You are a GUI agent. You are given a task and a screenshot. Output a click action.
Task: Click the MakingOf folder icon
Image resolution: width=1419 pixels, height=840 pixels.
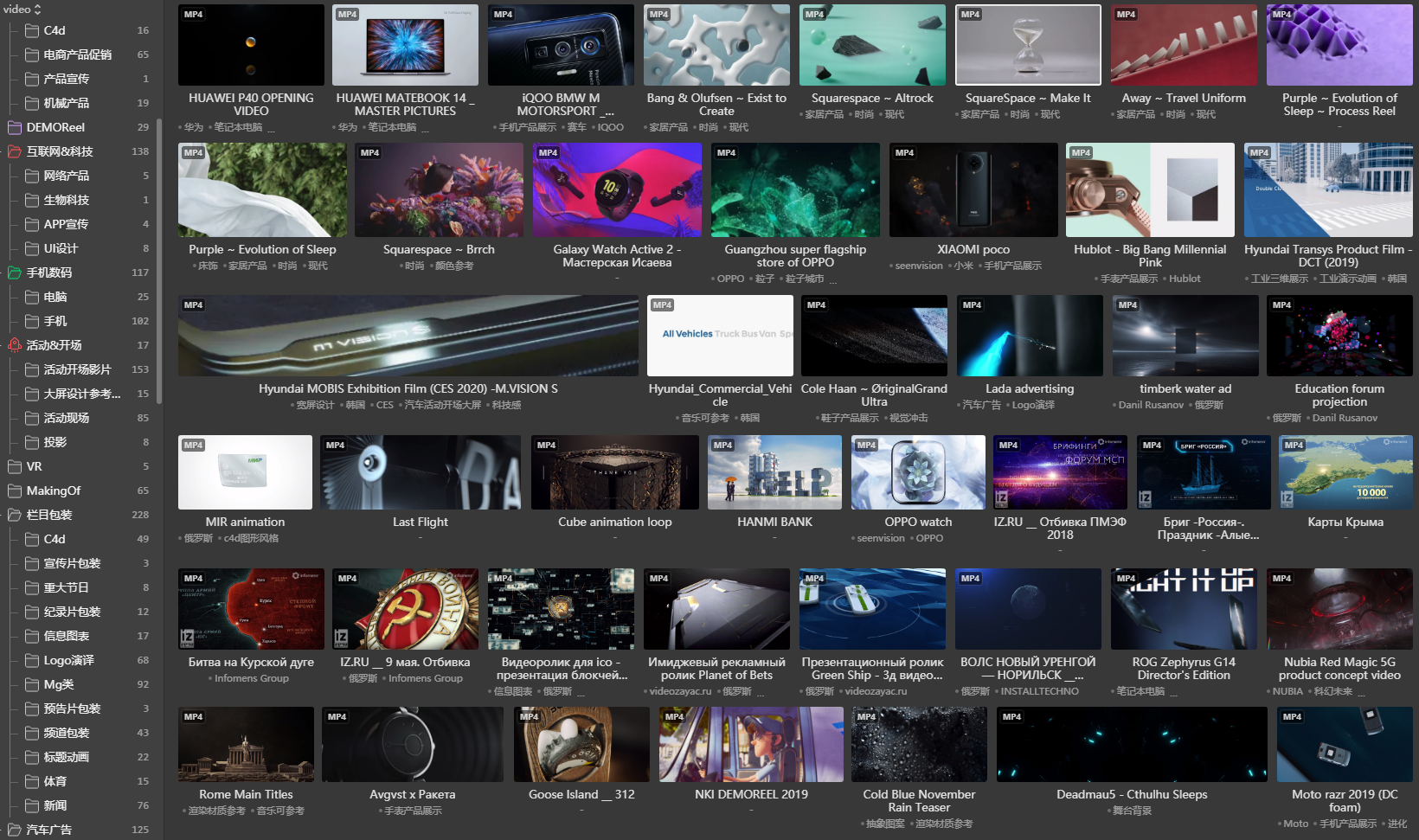(15, 491)
